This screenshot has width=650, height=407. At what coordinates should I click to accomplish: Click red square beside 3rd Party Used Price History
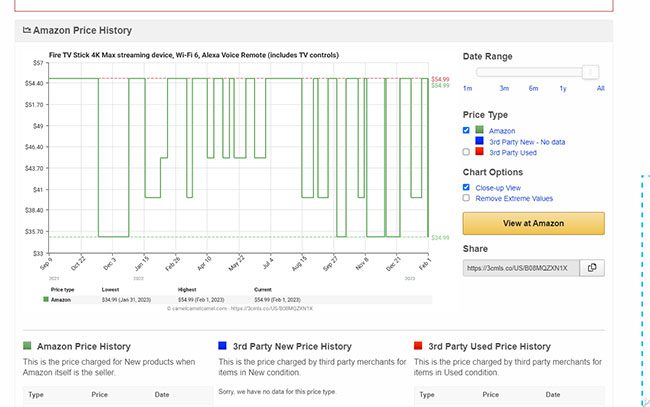click(418, 346)
